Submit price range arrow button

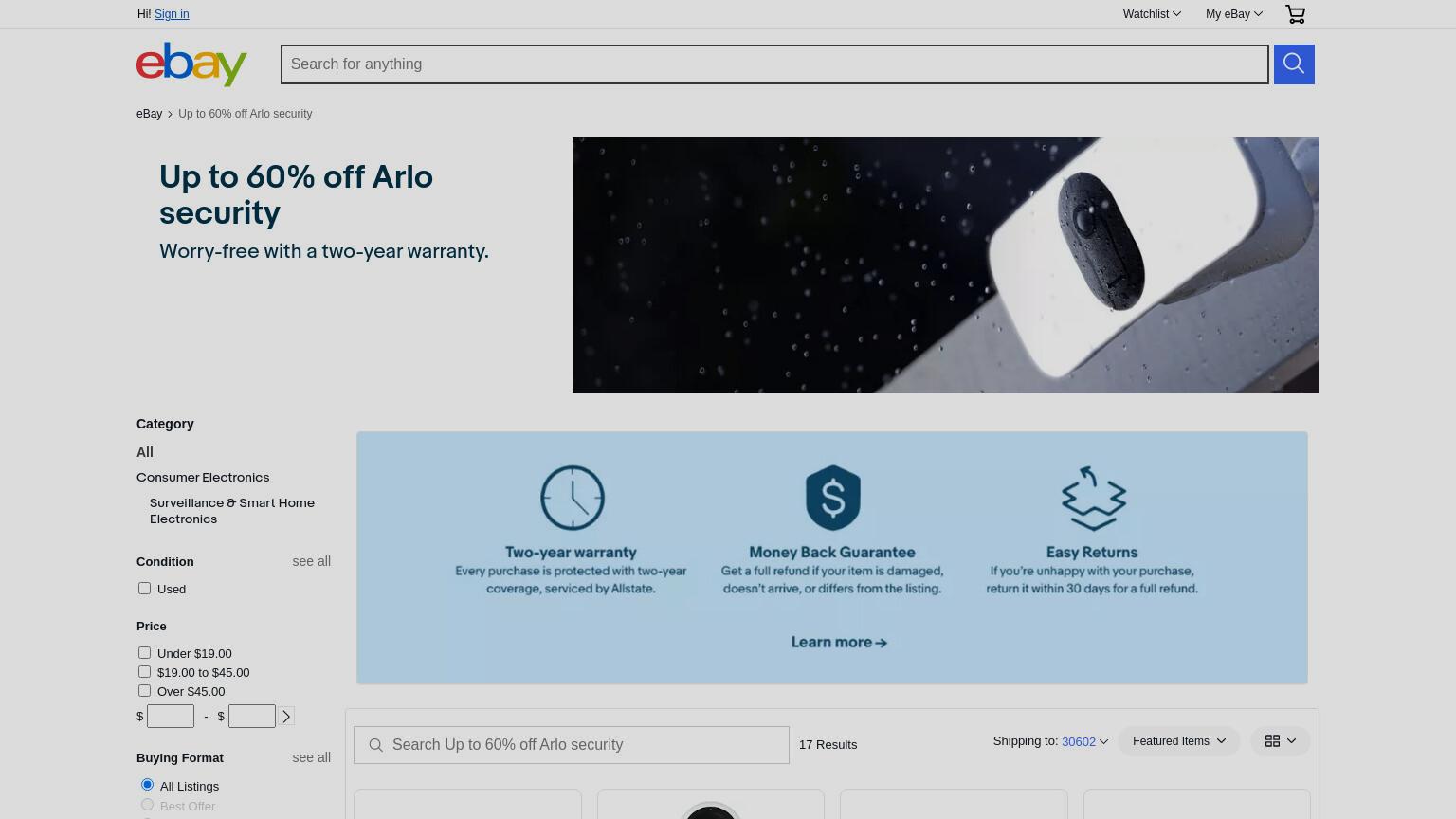tap(286, 717)
